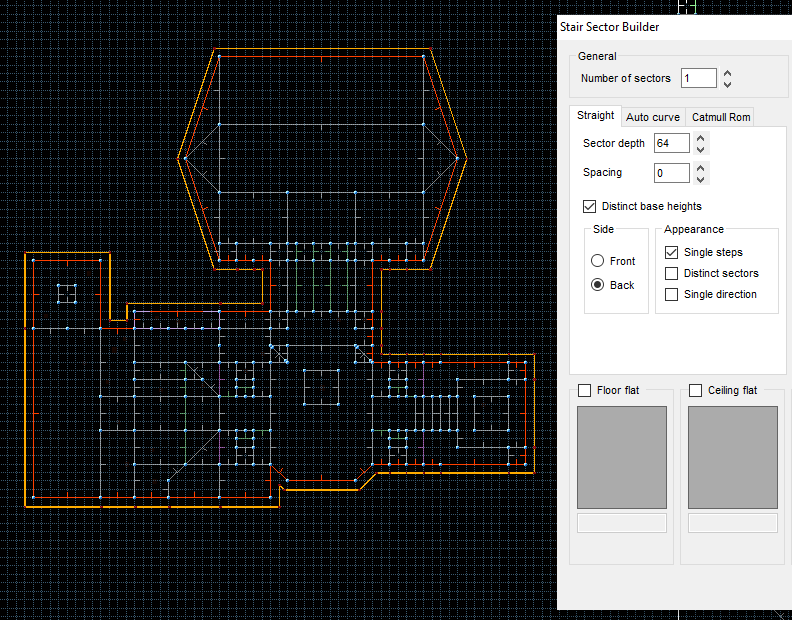This screenshot has height=620, width=792.
Task: Click the Stair Sector Builder title bar
Action: (674, 27)
